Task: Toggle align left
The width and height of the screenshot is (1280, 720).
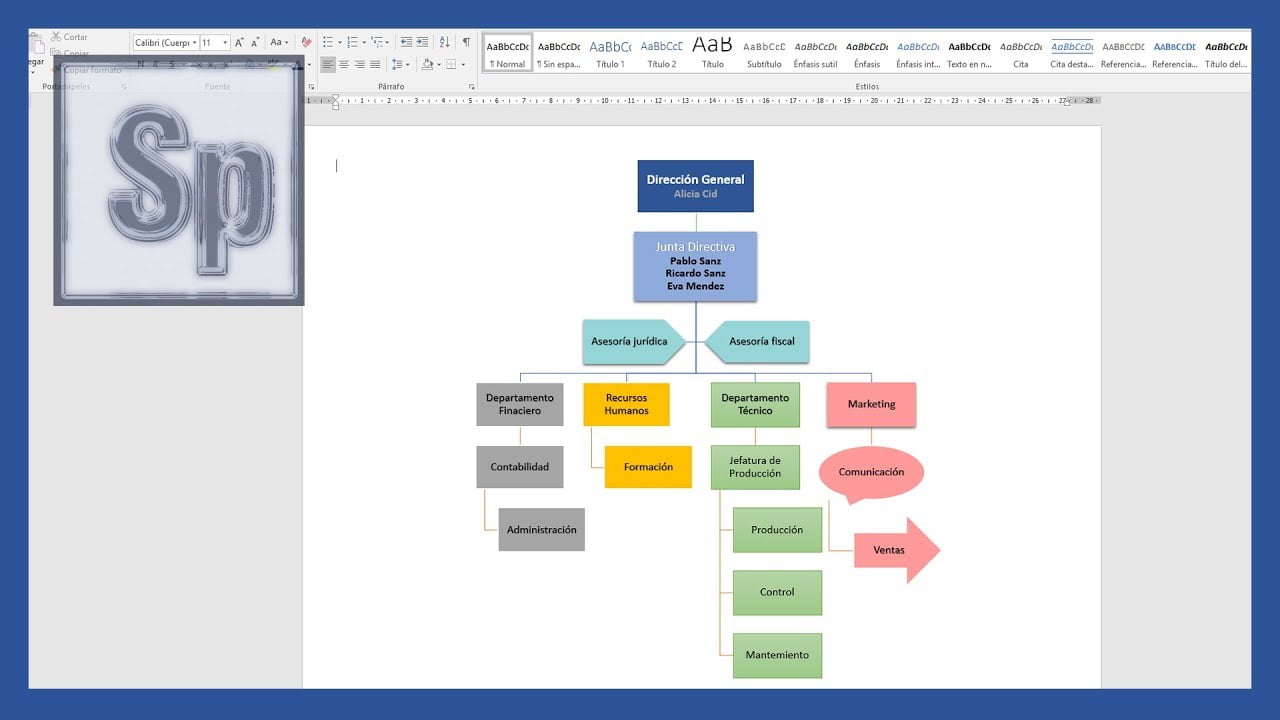Action: tap(328, 64)
